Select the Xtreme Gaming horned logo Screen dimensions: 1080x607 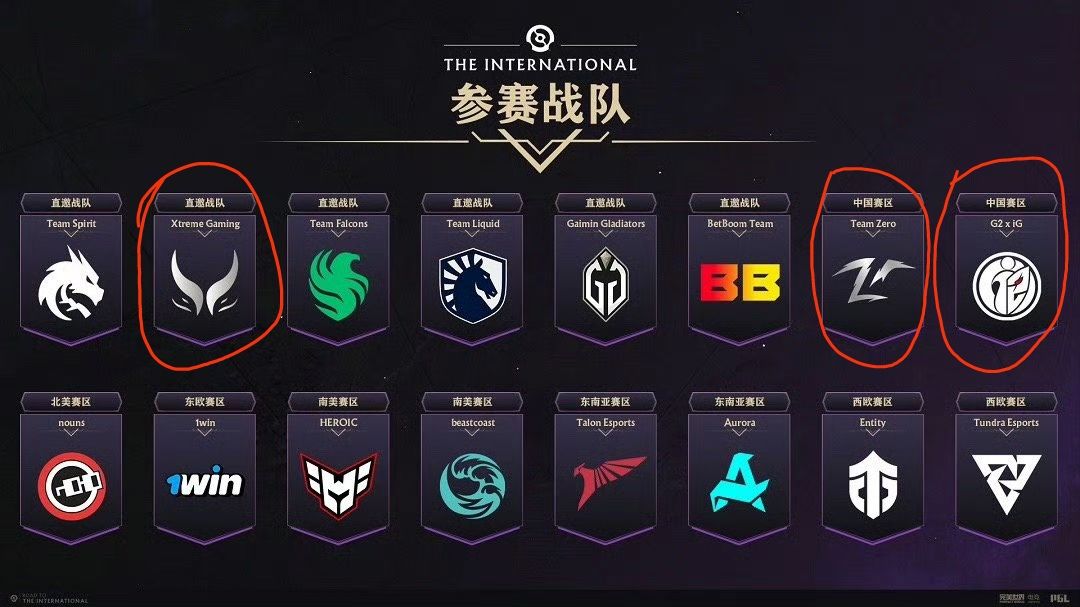(x=205, y=282)
